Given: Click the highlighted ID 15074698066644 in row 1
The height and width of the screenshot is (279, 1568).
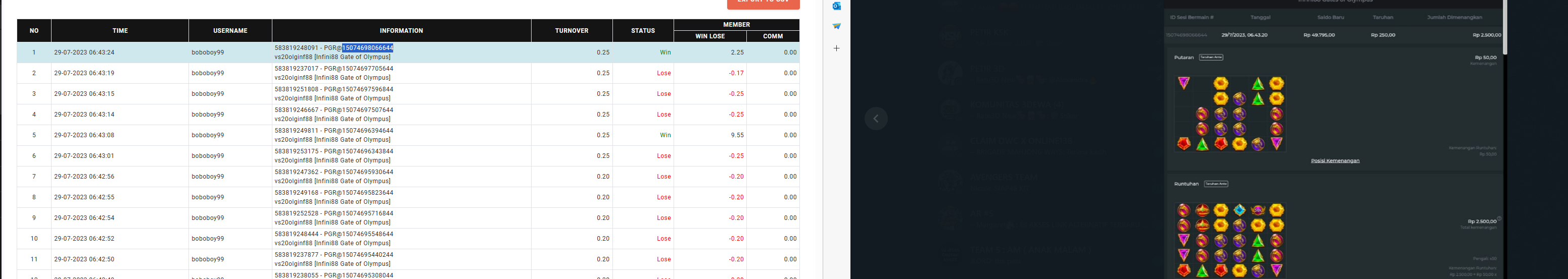Looking at the screenshot, I should 367,47.
